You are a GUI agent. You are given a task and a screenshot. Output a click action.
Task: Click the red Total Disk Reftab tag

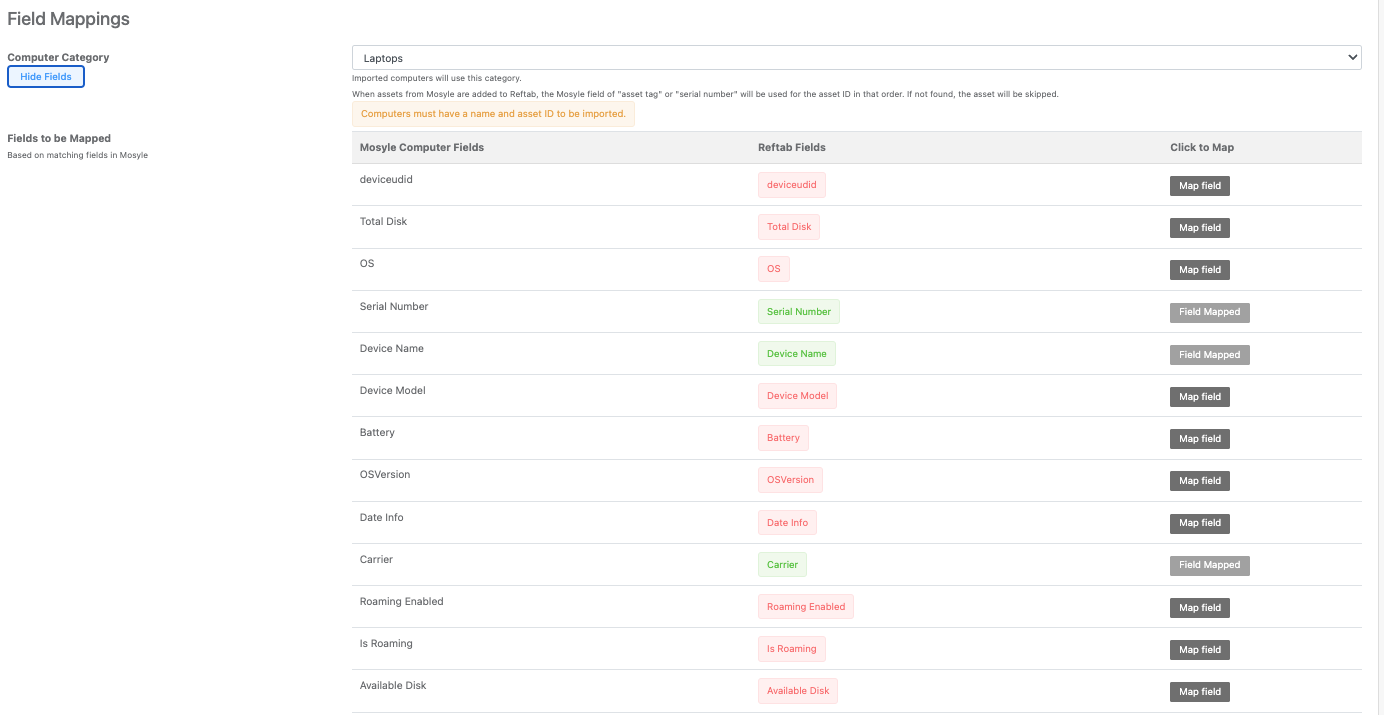789,227
